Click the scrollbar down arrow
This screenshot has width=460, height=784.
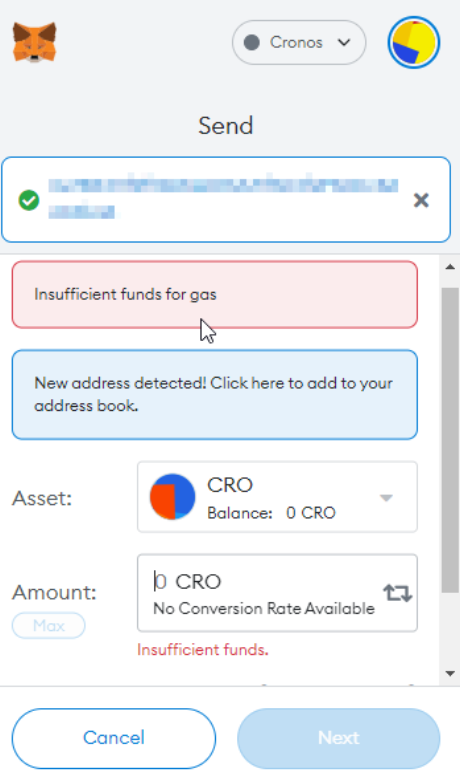coord(450,674)
